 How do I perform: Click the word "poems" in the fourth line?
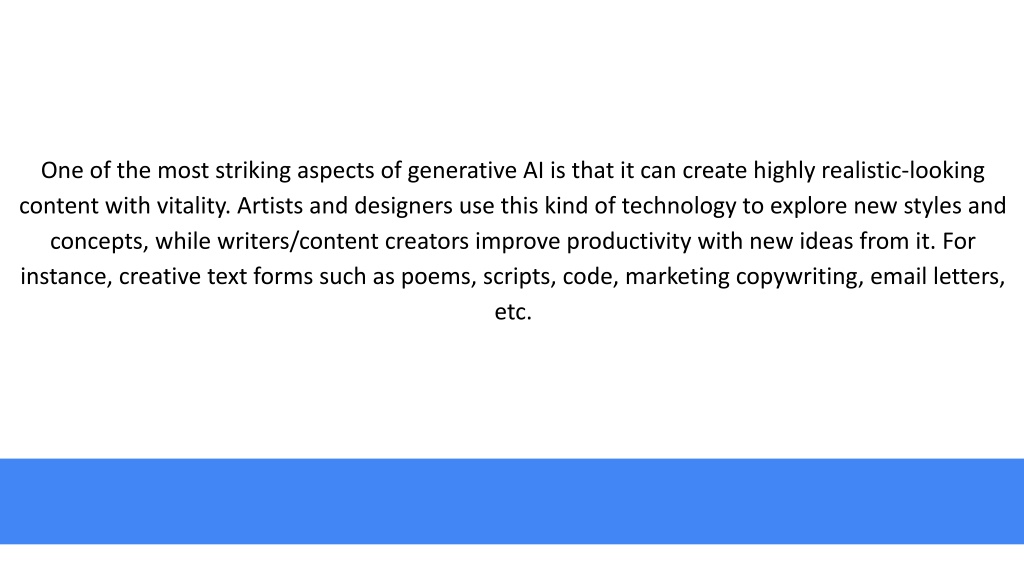tap(436, 277)
